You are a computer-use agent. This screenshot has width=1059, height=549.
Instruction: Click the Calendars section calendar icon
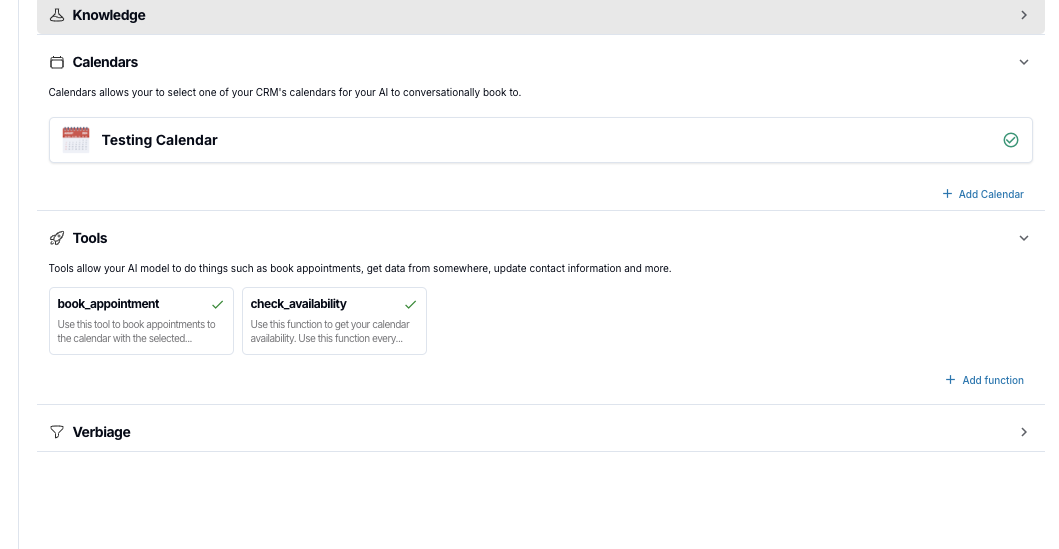tap(57, 62)
